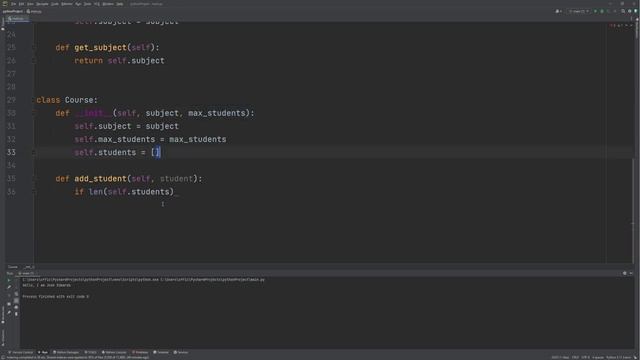Hide the Run panel with minimize icon
Image resolution: width=640 pixels, height=360 pixels.
631,273
